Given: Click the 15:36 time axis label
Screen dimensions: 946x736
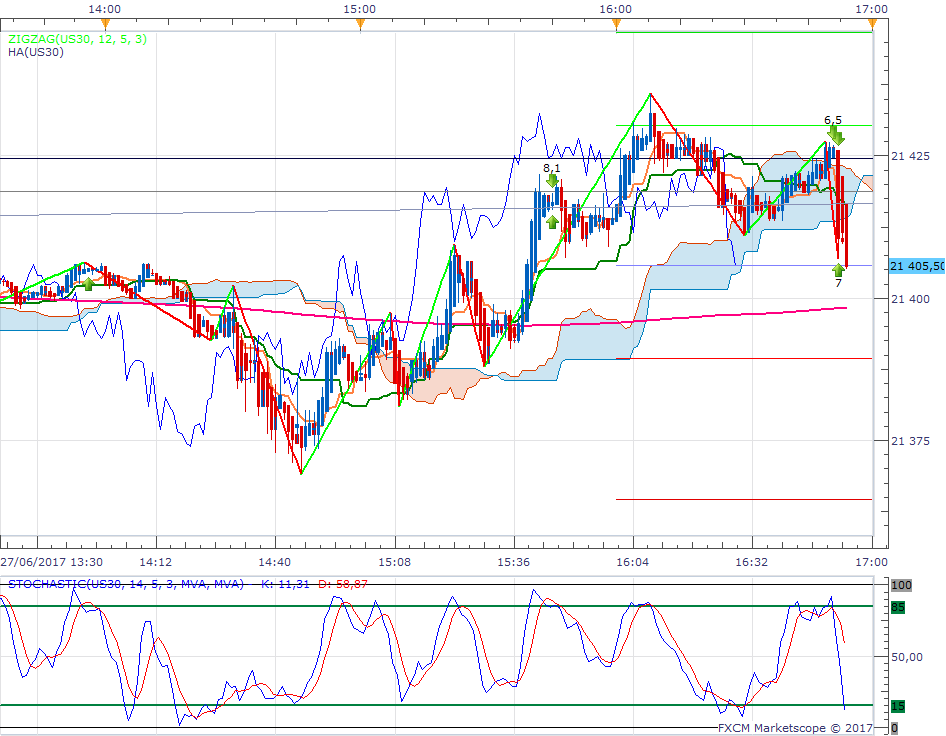Looking at the screenshot, I should [513, 562].
